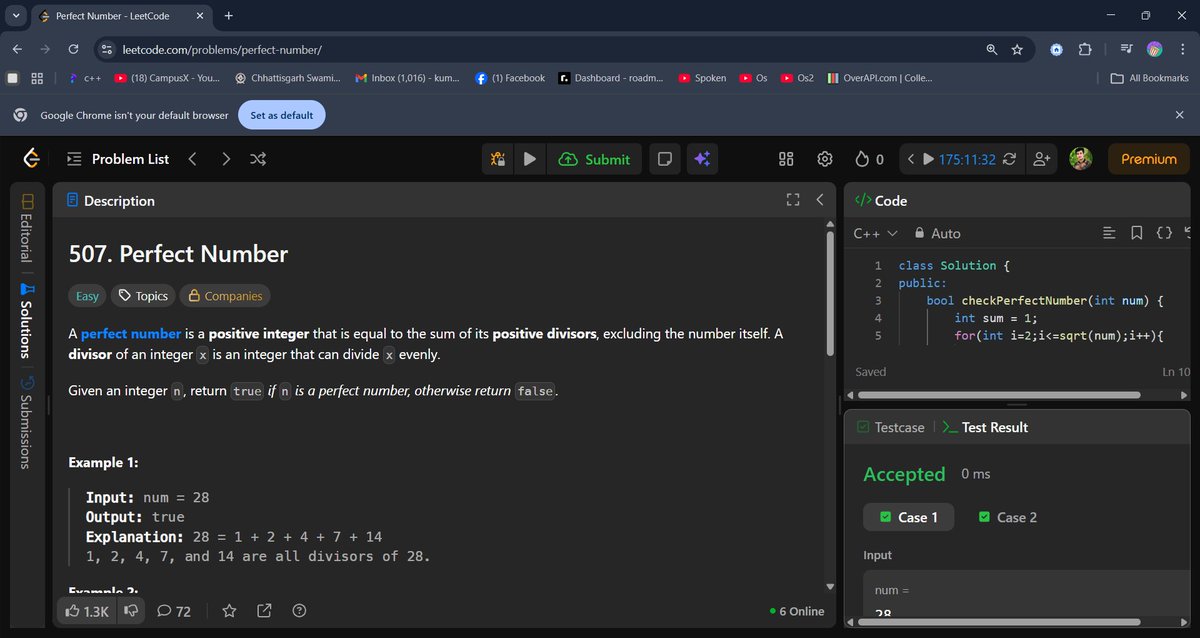This screenshot has width=1200, height=638.
Task: Reload the page in Chrome
Action: point(73,49)
